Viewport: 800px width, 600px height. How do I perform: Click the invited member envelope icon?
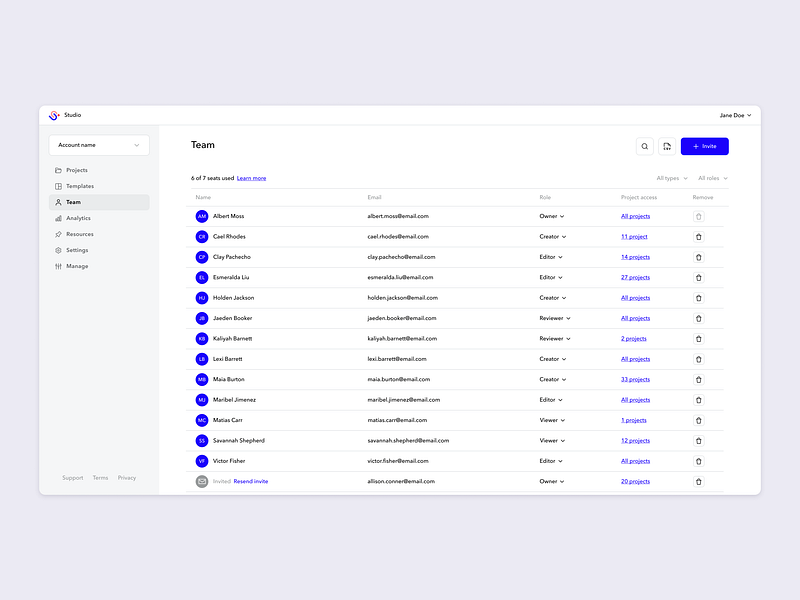click(x=202, y=482)
